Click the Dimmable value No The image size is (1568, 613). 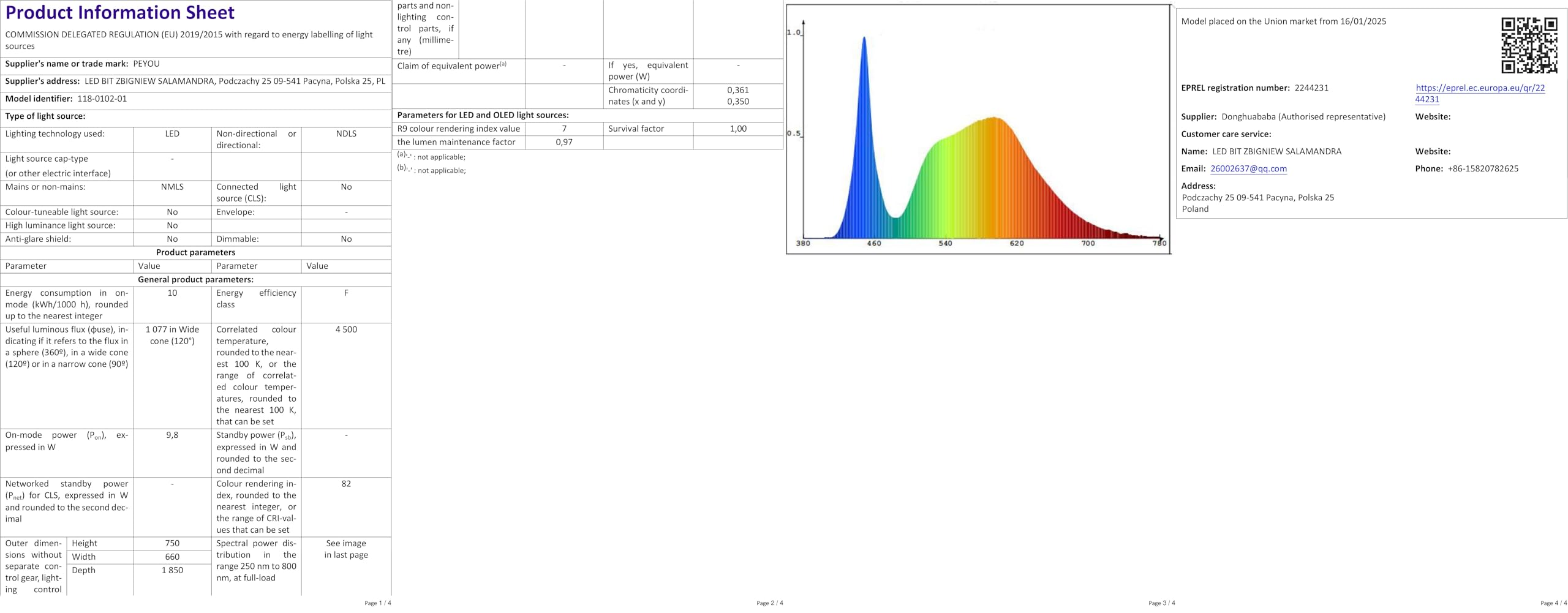point(346,239)
